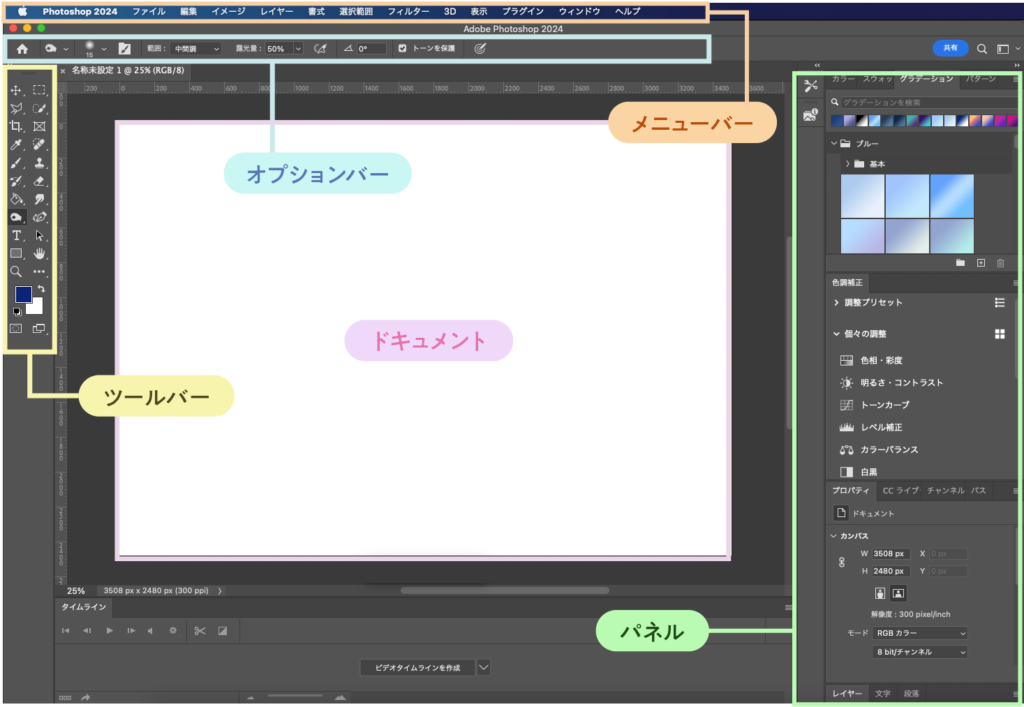This screenshot has height=707, width=1024.
Task: Collapse the ブルー gradient folder
Action: 834,143
